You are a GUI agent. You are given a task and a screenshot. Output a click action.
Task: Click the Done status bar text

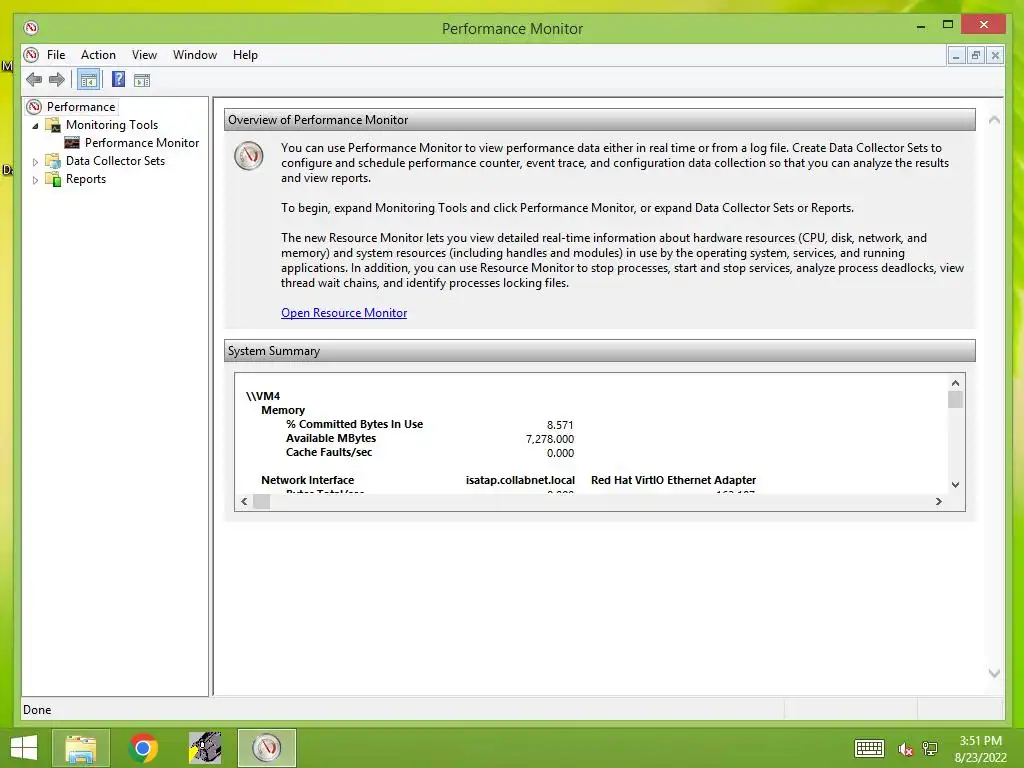[37, 710]
